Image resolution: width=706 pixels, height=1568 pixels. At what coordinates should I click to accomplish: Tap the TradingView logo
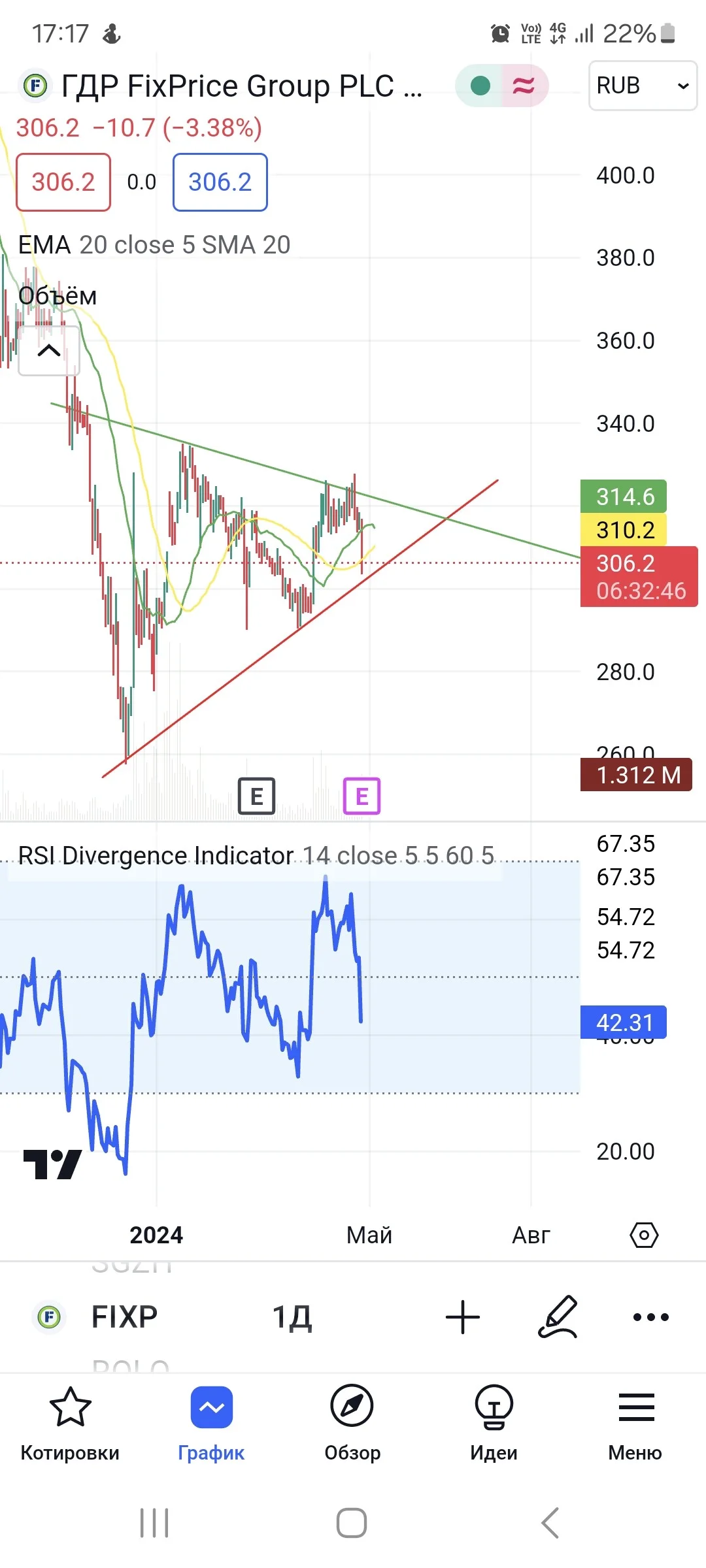coord(53,1164)
